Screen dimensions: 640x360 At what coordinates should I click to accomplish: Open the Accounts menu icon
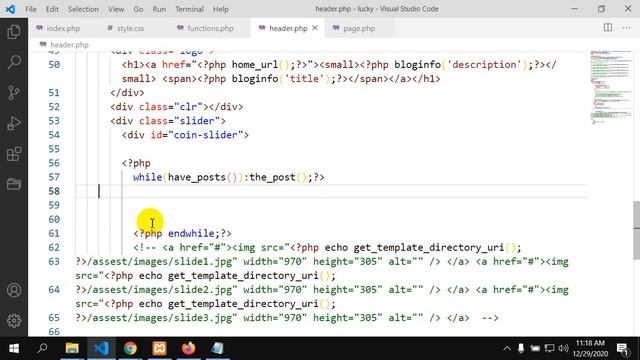(x=14, y=290)
